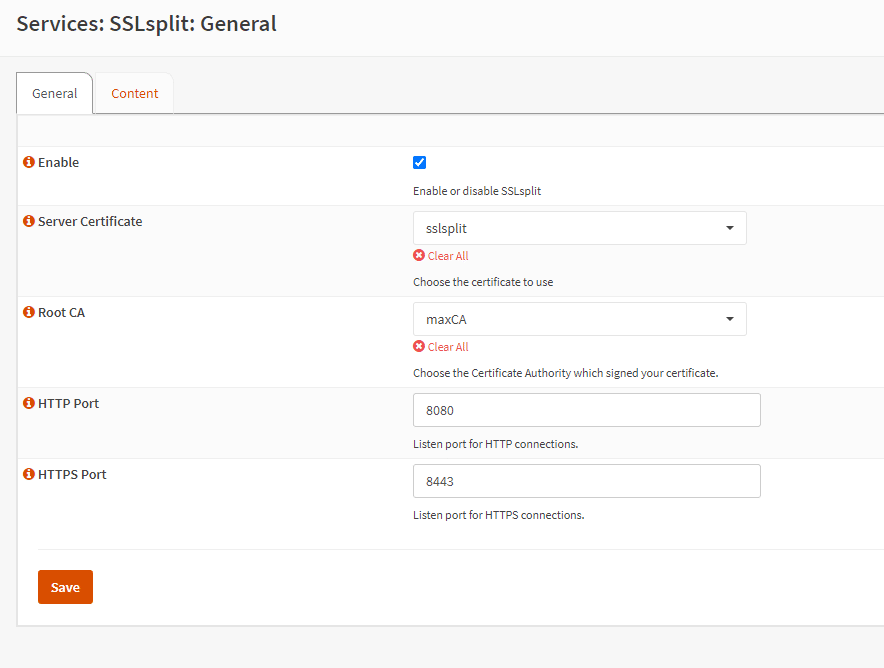Click red X icon under Server Certificate

pos(419,255)
